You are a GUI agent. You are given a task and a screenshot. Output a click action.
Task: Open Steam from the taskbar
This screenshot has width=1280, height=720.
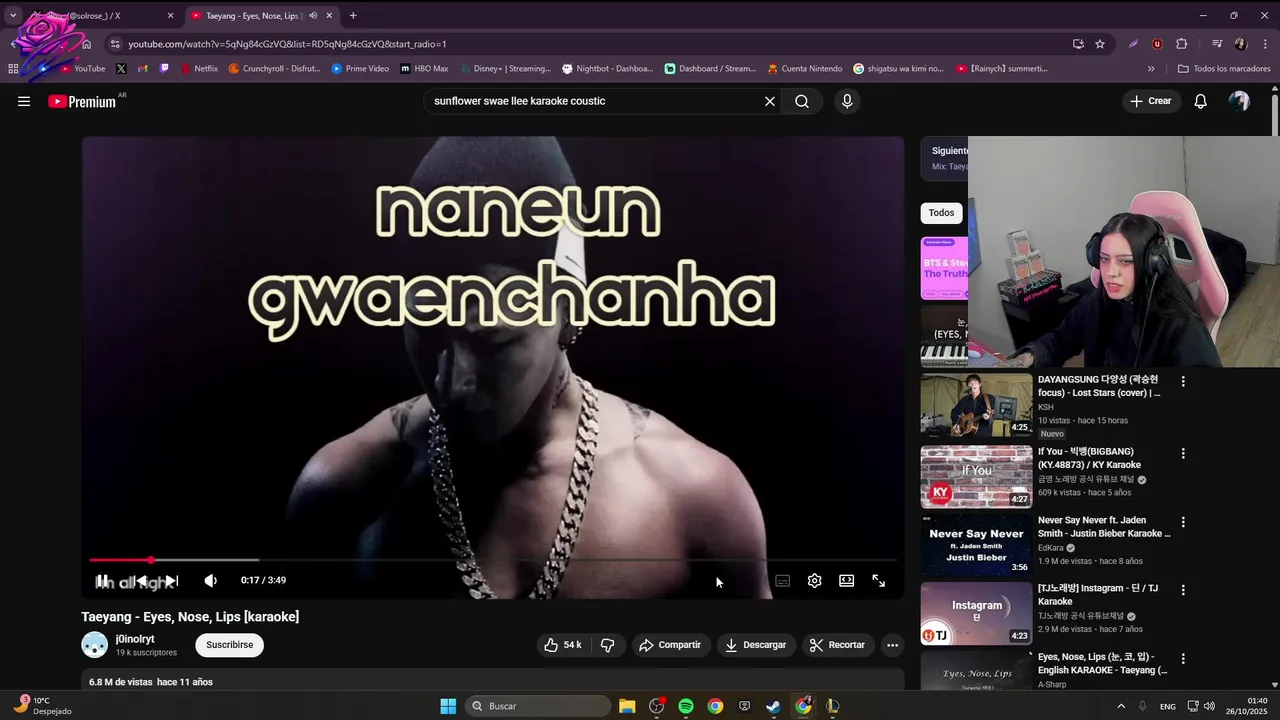[x=773, y=706]
